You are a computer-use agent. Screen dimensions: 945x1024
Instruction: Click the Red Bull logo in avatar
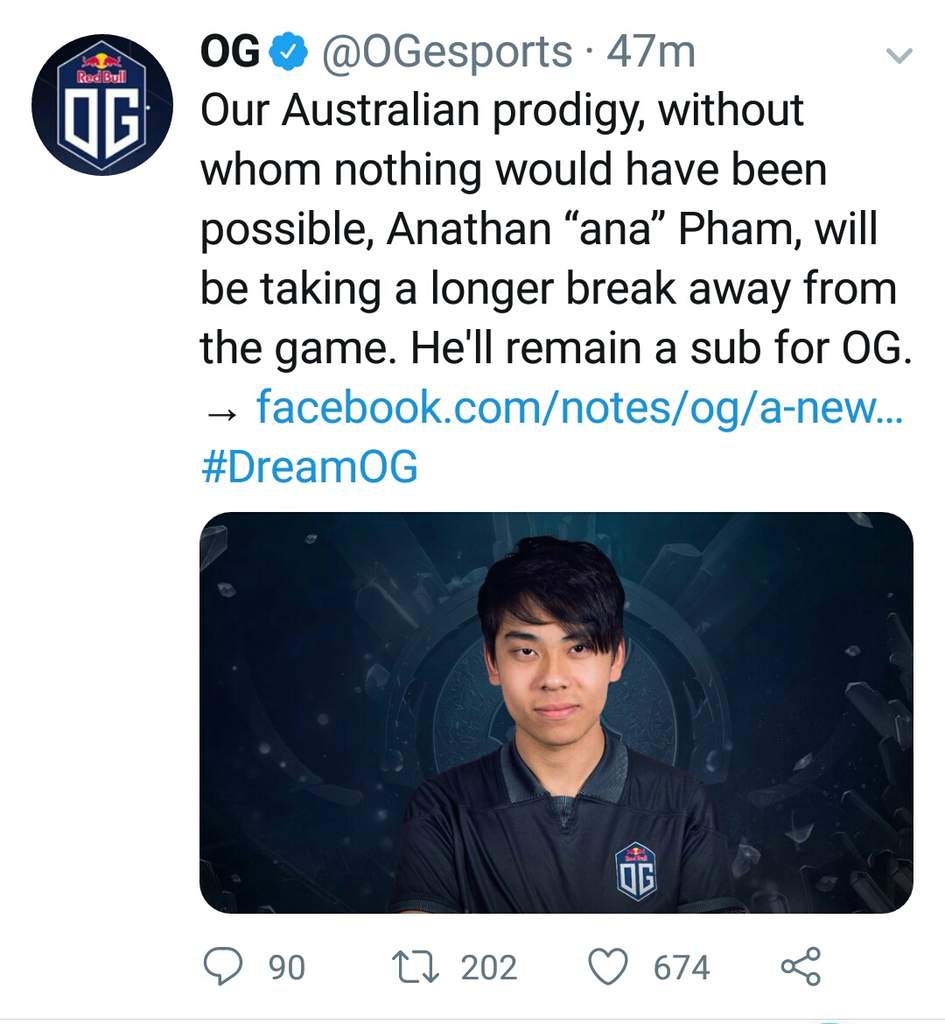tap(102, 67)
